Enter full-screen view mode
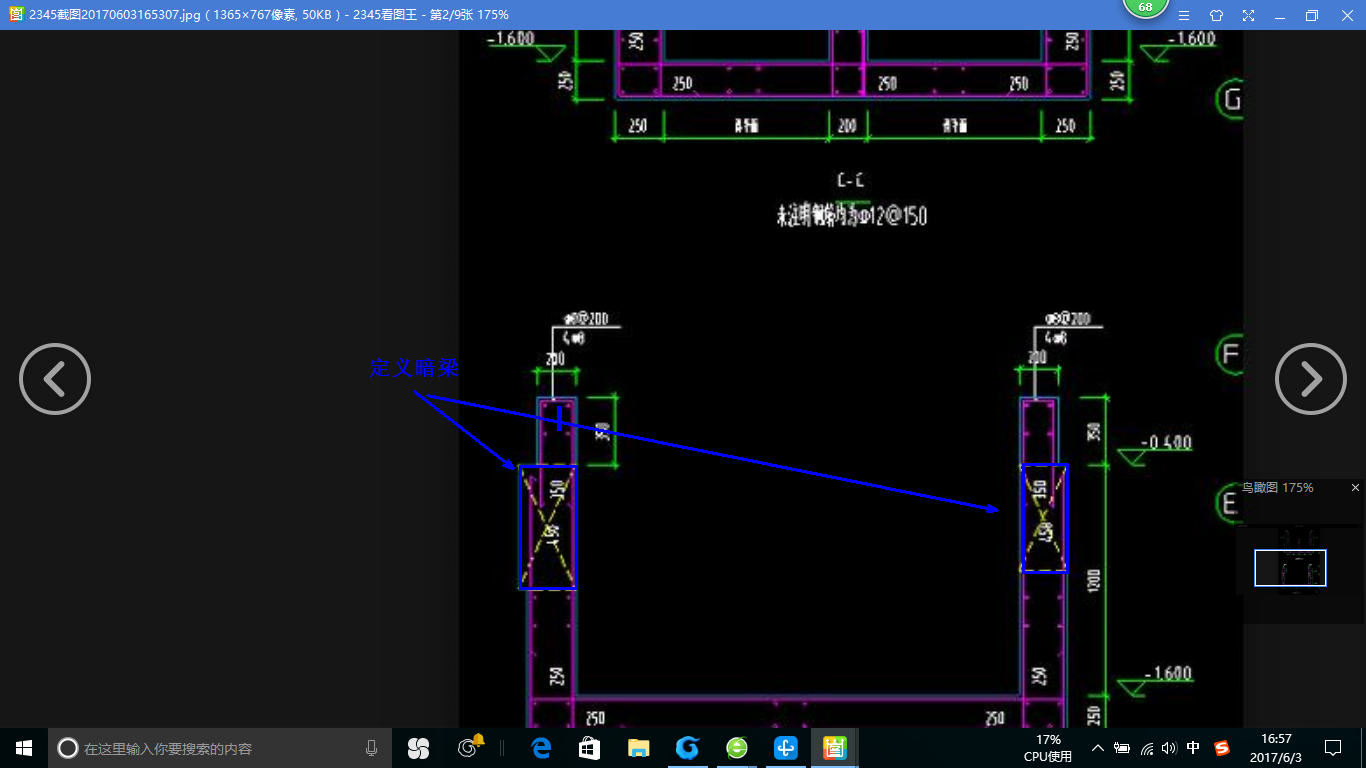 1248,15
